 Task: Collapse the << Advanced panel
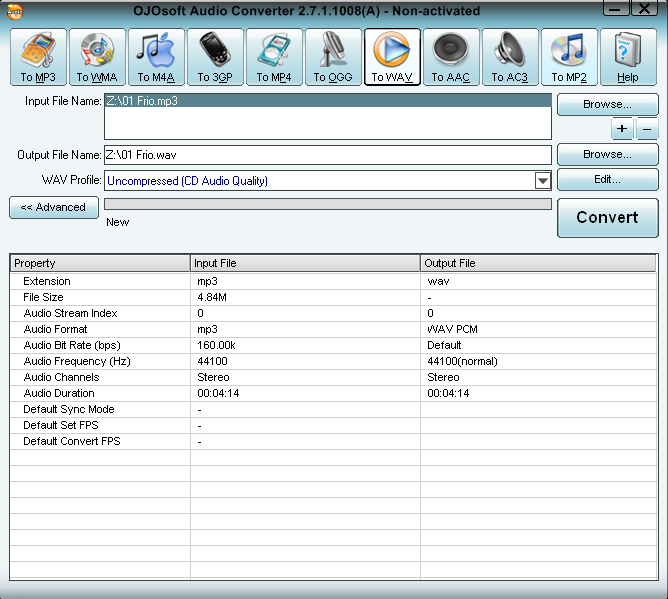[x=54, y=207]
